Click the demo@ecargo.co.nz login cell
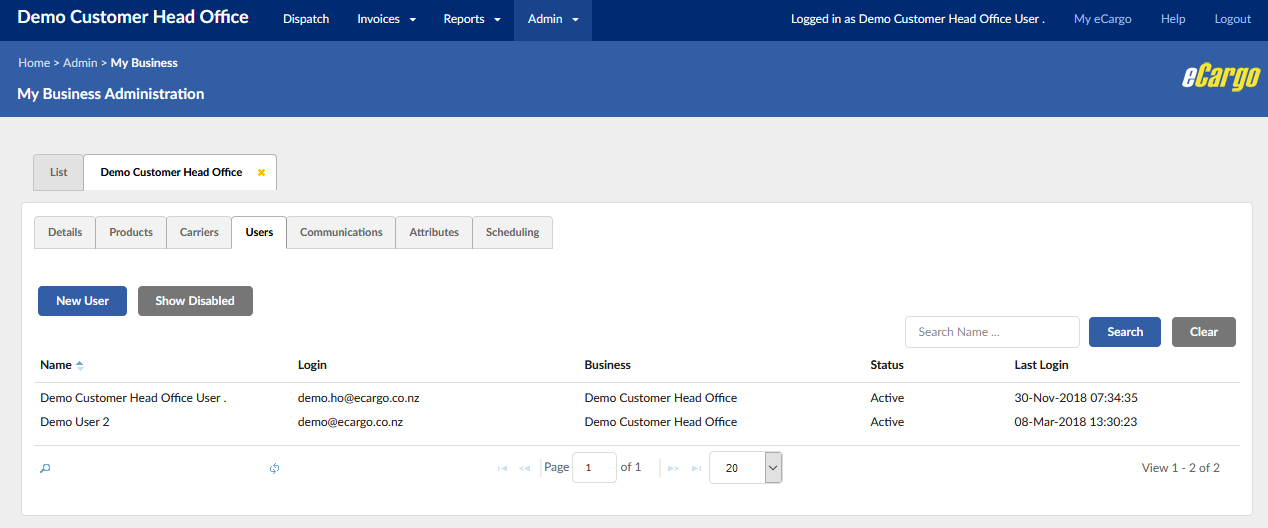Viewport: 1268px width, 528px height. click(350, 422)
